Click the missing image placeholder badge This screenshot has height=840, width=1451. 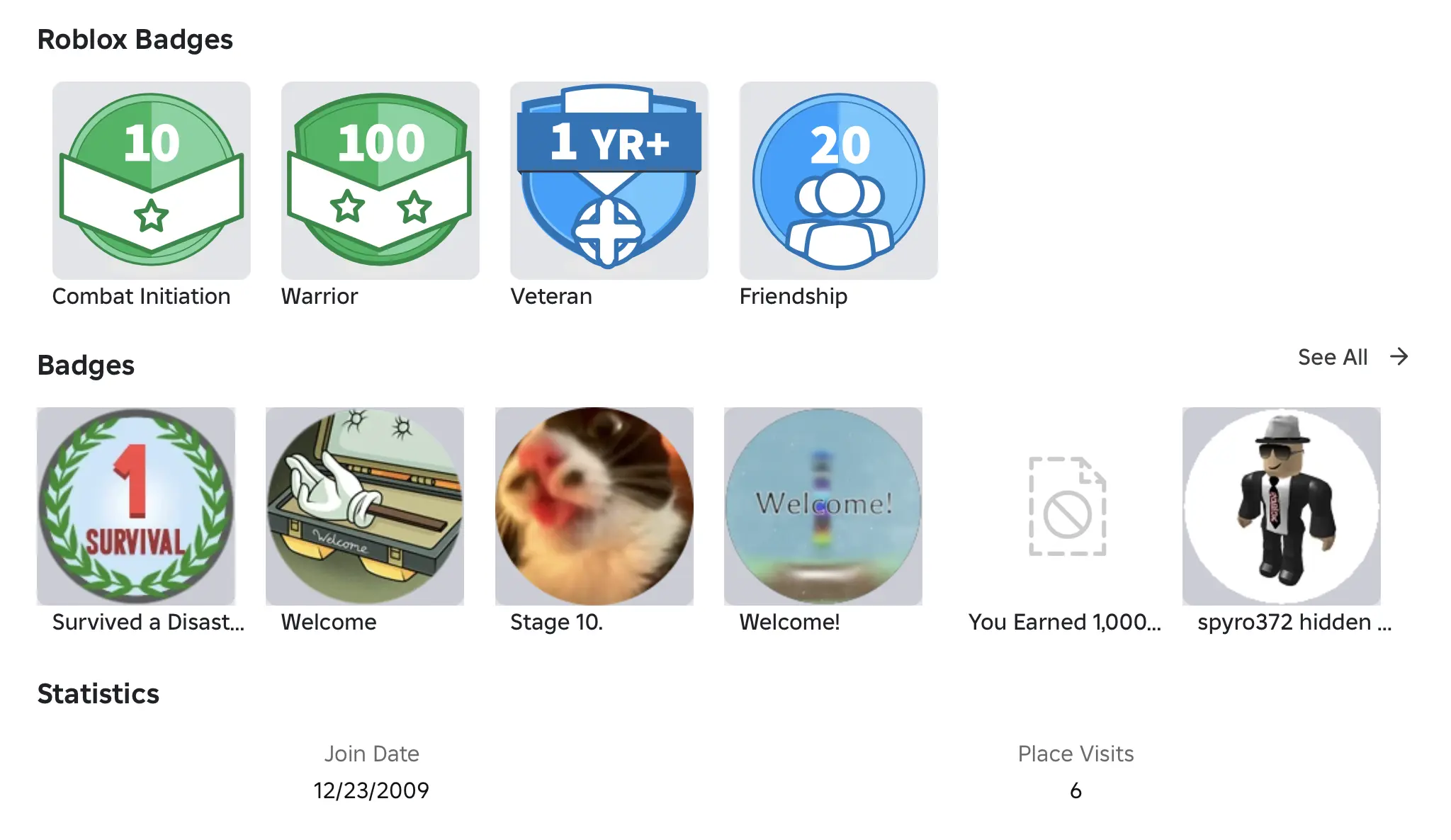(1067, 506)
